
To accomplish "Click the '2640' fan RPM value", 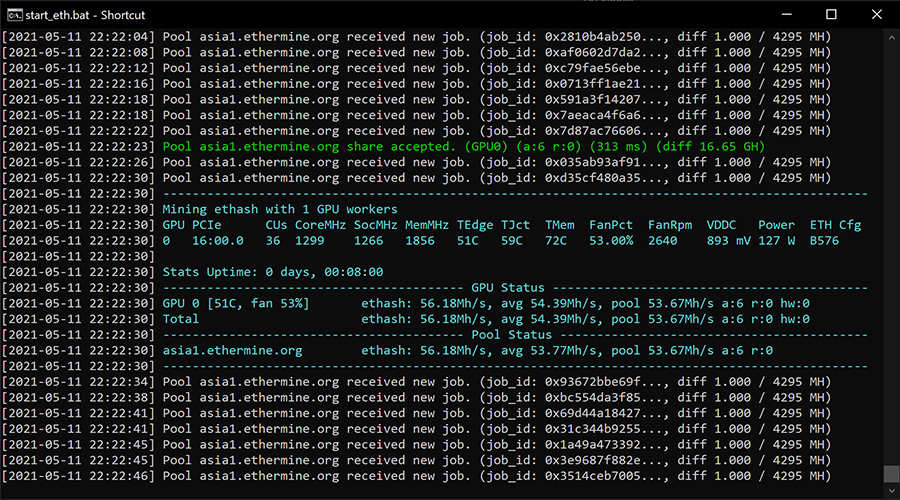I will [x=662, y=241].
